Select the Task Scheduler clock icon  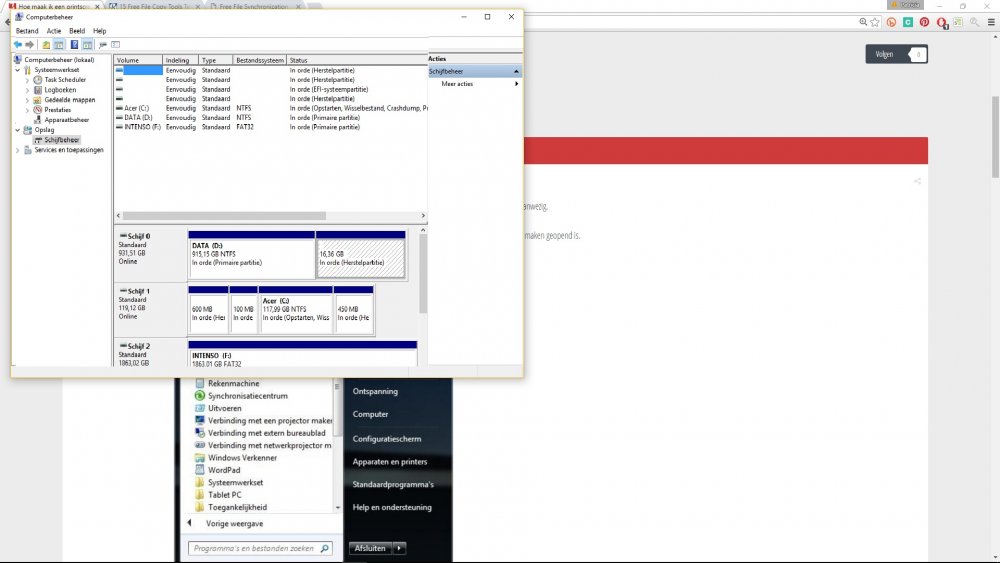(x=37, y=80)
